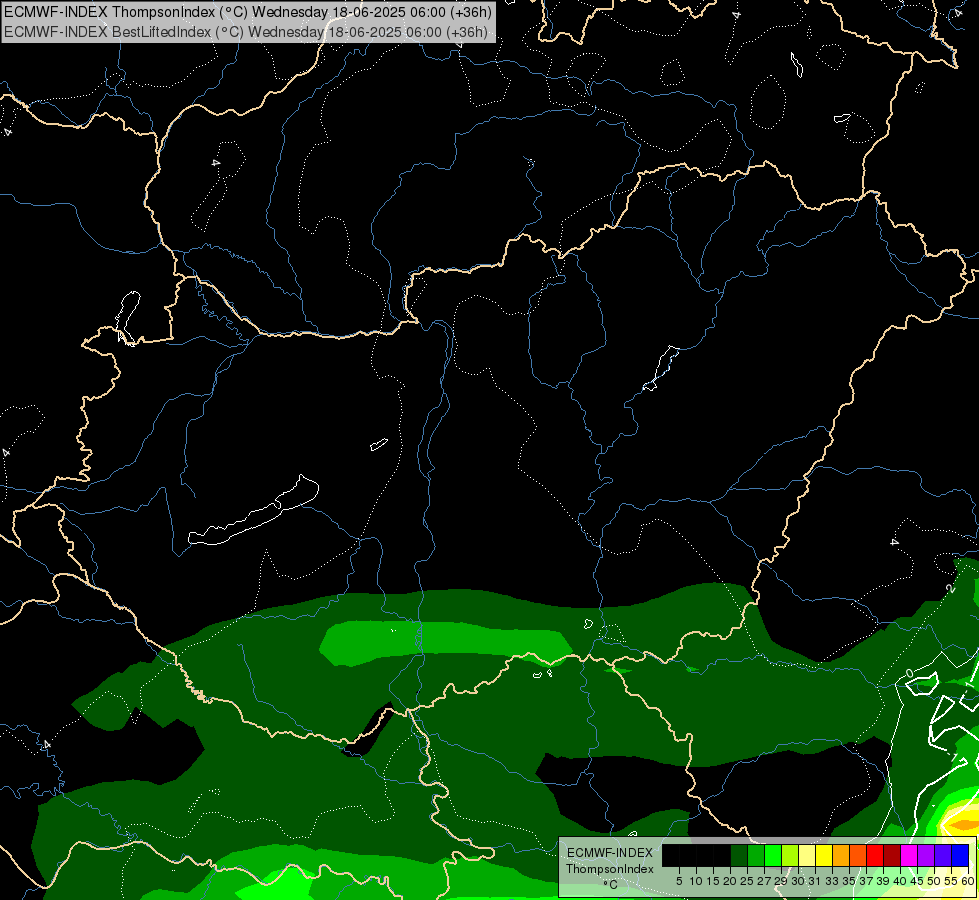Select the orange-red 35–37 legend swatch
The image size is (979, 900).
(858, 855)
